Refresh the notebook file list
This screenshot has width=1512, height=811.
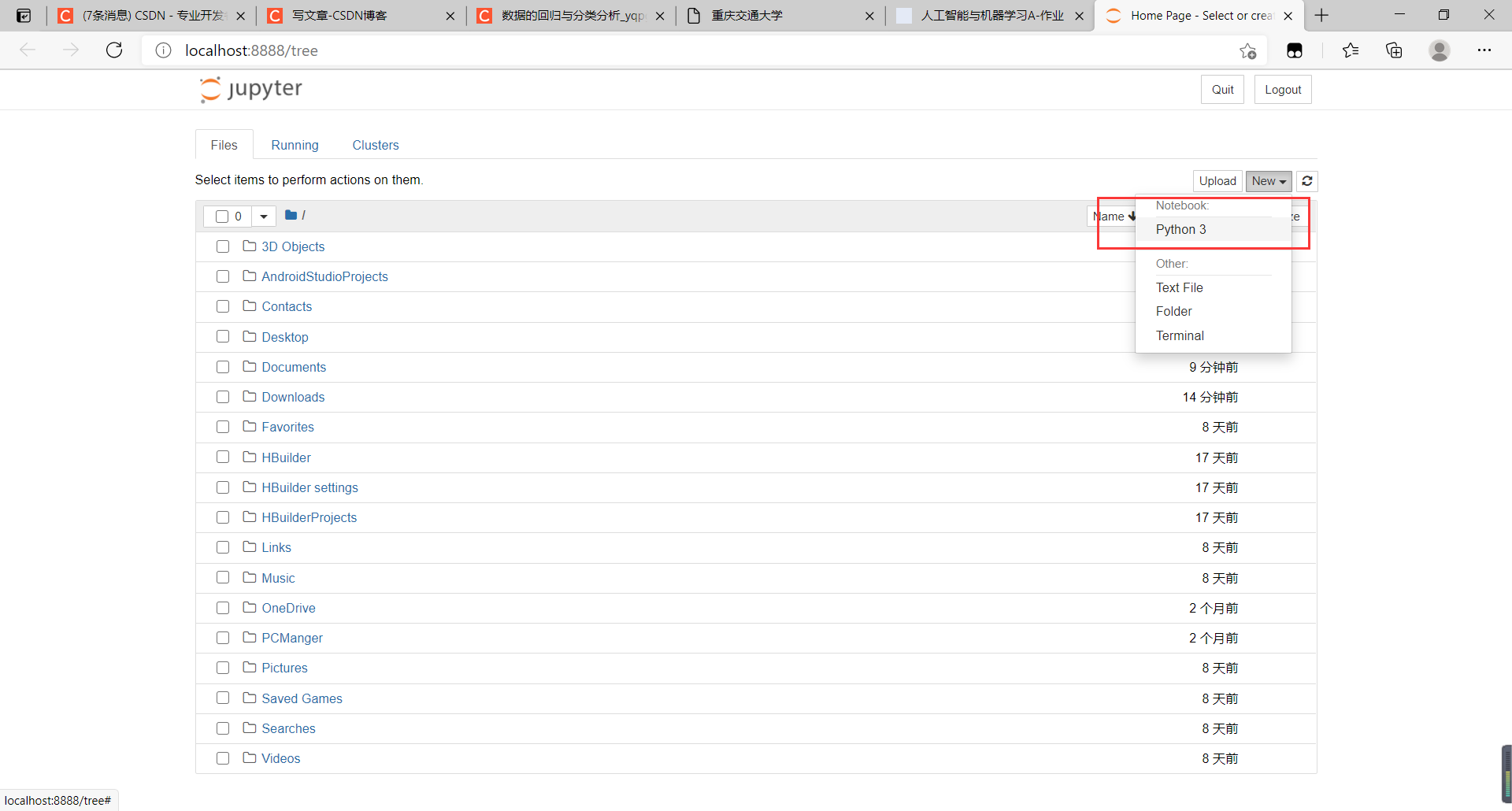1306,181
